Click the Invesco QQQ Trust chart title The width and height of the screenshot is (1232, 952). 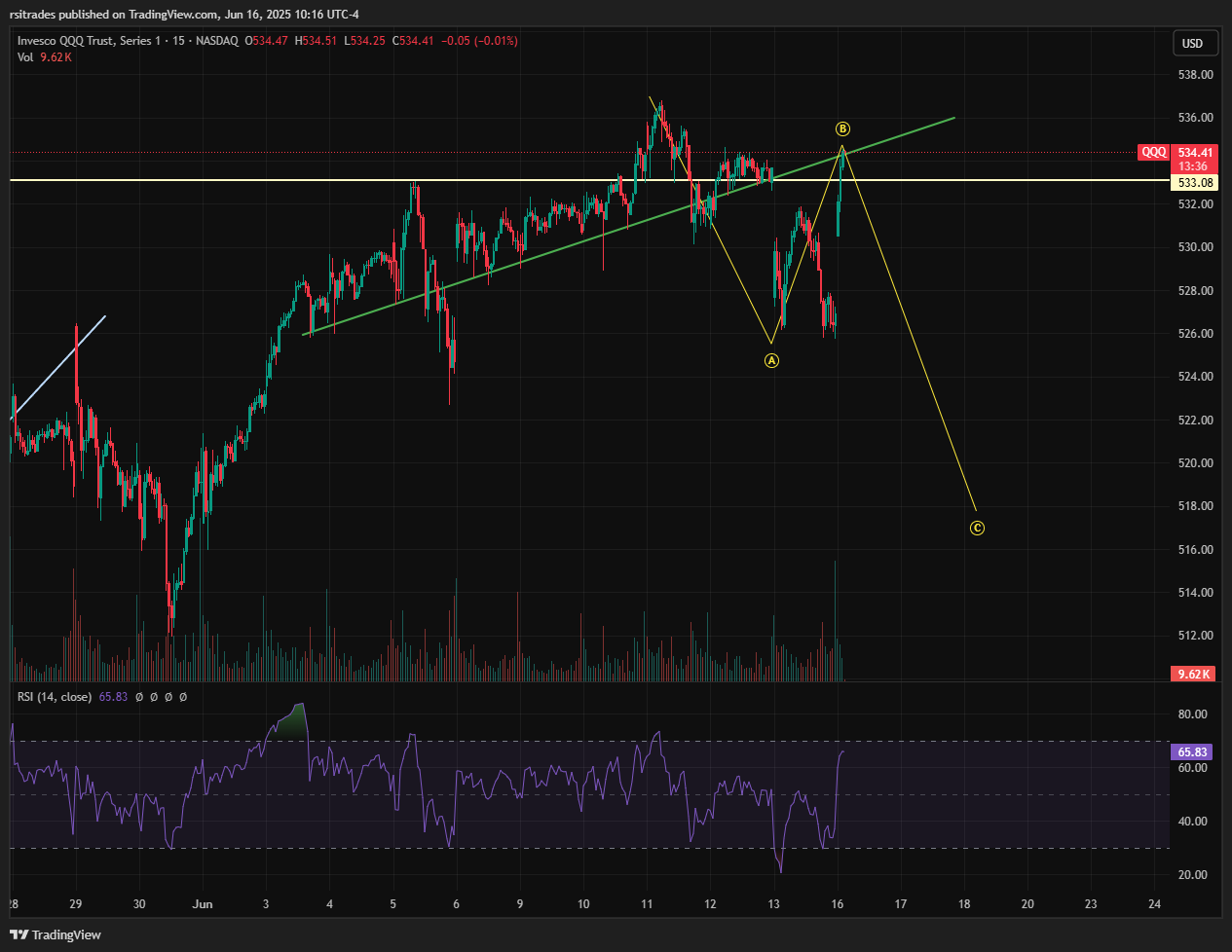[128, 41]
